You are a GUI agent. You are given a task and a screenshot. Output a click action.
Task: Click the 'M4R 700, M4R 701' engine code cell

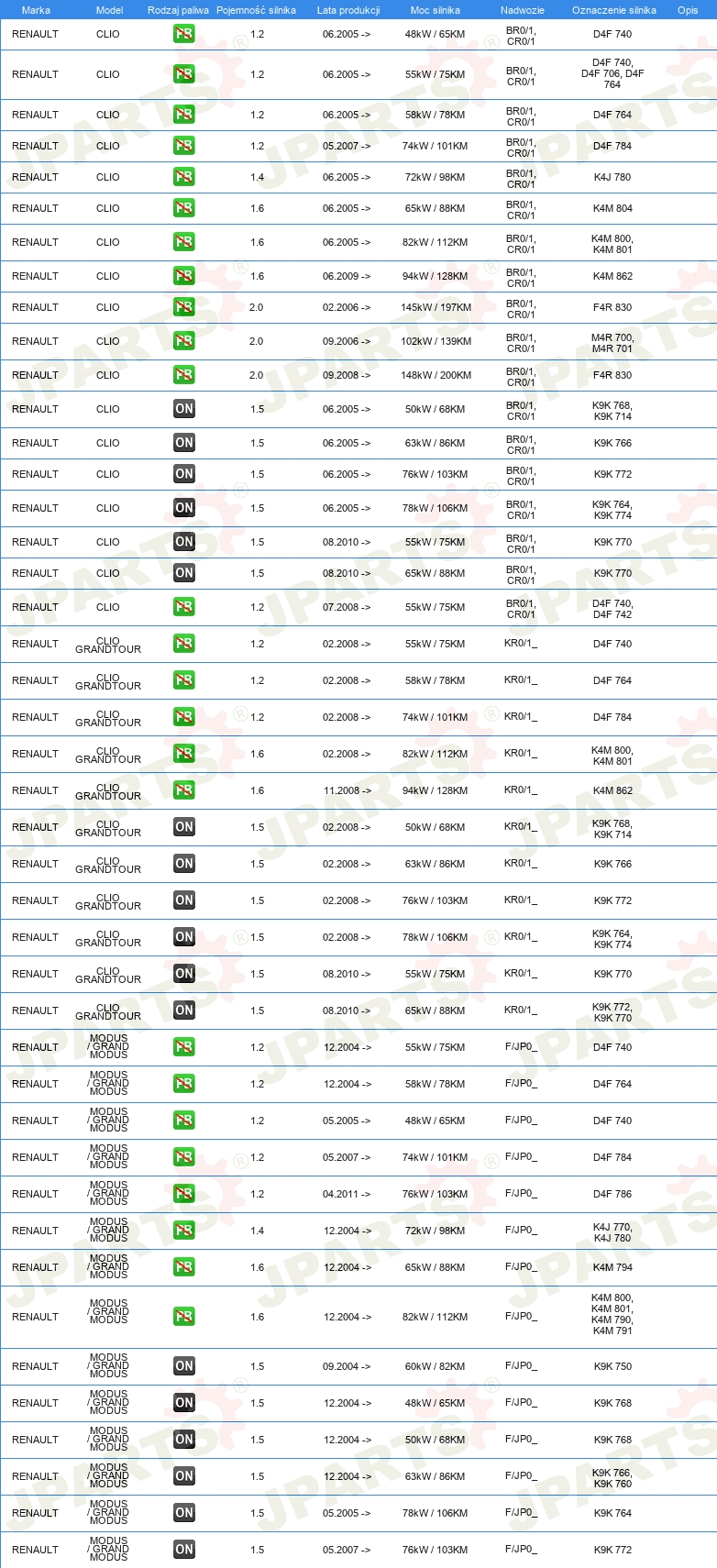612,343
